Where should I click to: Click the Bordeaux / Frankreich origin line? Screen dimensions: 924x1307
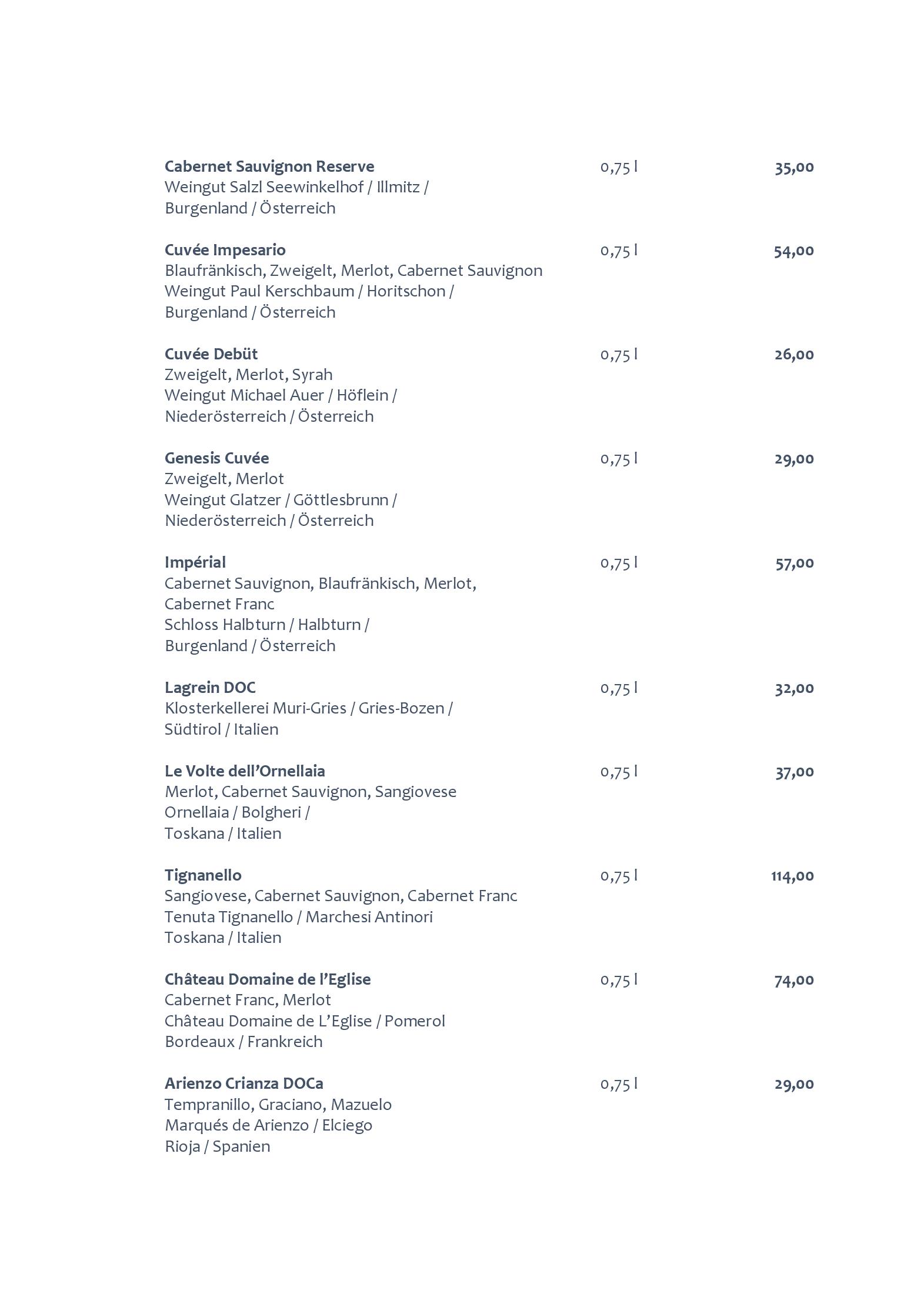click(x=243, y=1042)
